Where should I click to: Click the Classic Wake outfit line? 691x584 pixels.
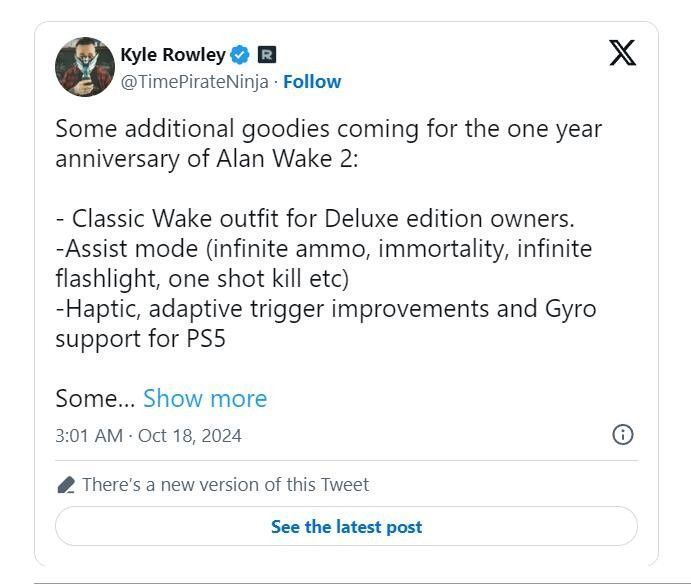coord(315,218)
